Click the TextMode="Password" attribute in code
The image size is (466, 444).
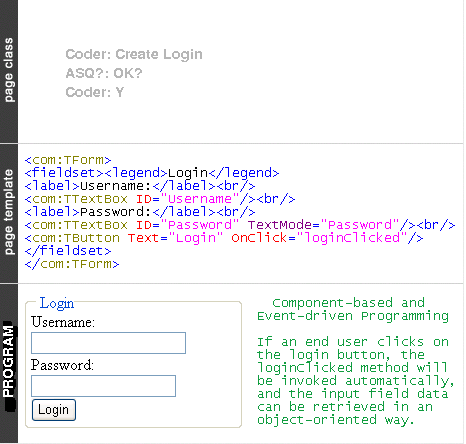point(323,225)
